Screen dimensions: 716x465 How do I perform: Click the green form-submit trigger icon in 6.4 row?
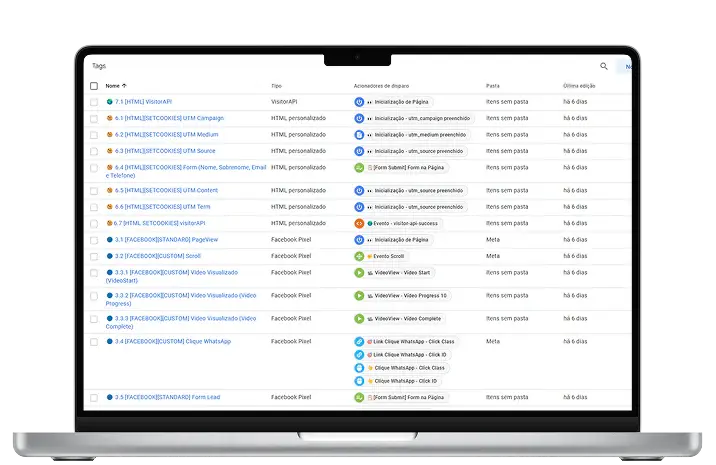coord(359,168)
